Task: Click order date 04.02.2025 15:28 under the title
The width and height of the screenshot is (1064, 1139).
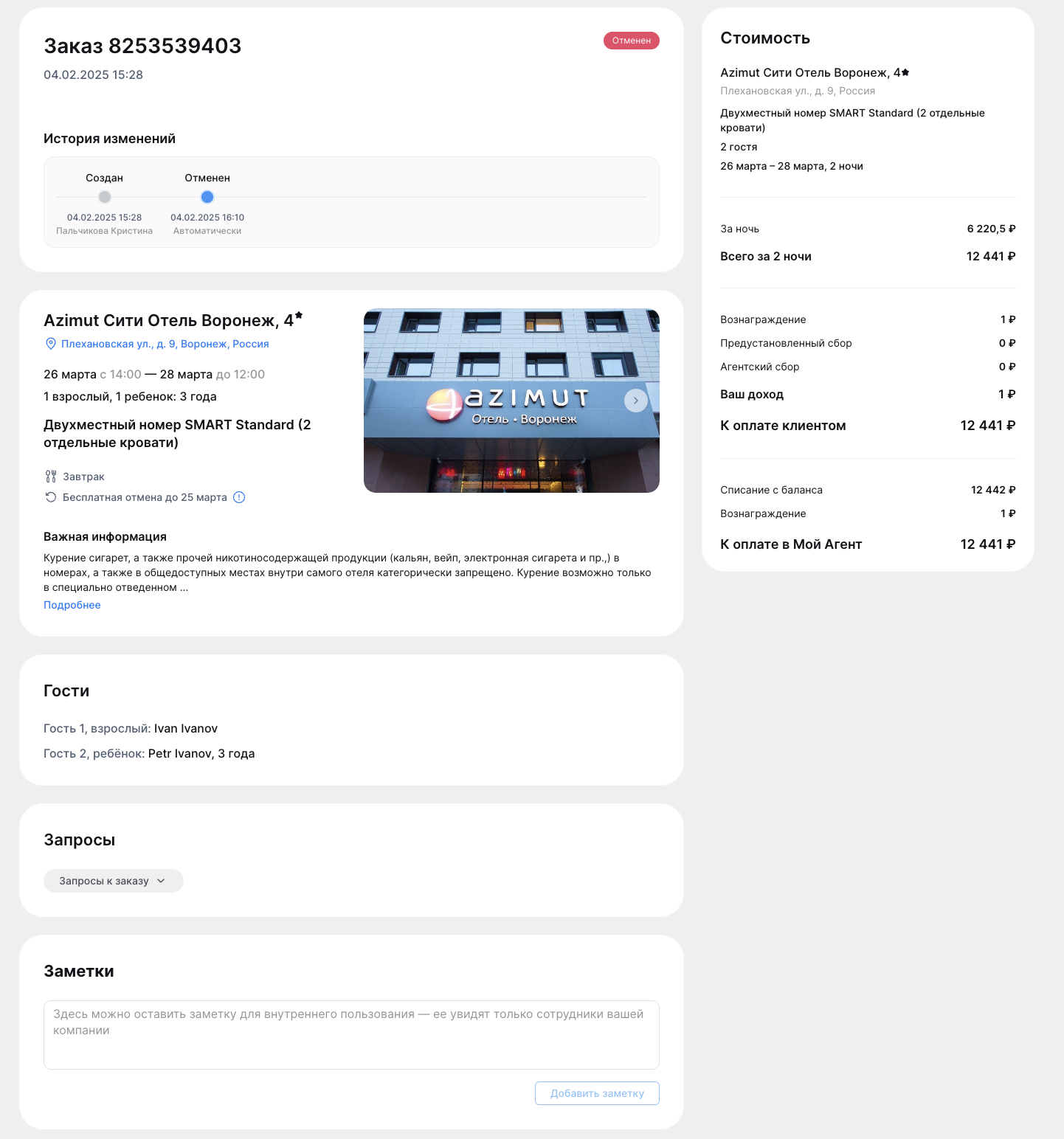Action: 94,75
